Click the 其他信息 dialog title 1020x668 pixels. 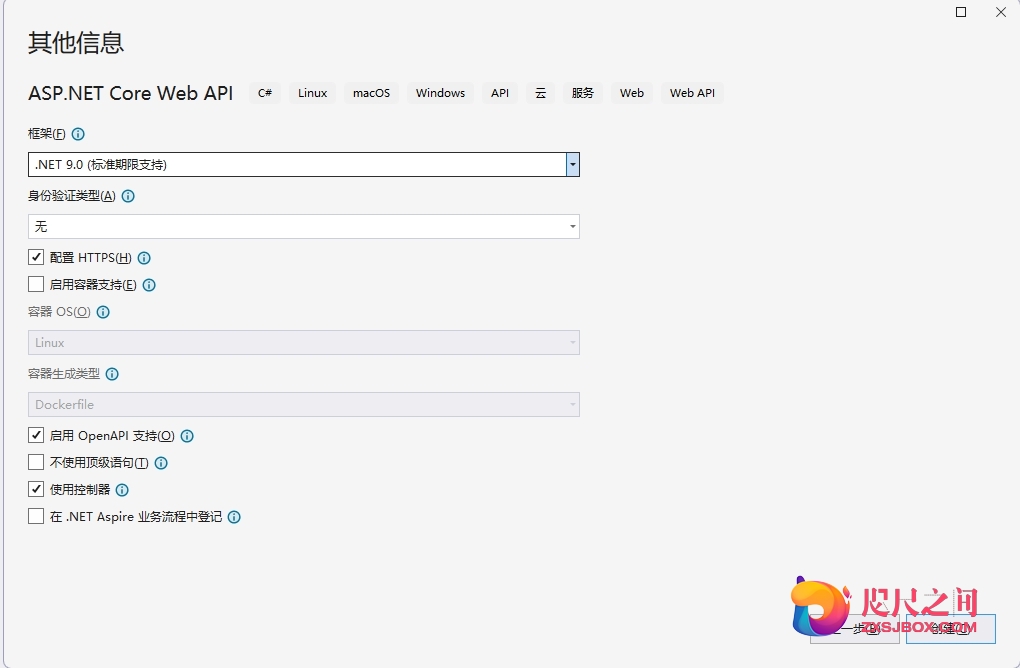coord(76,43)
